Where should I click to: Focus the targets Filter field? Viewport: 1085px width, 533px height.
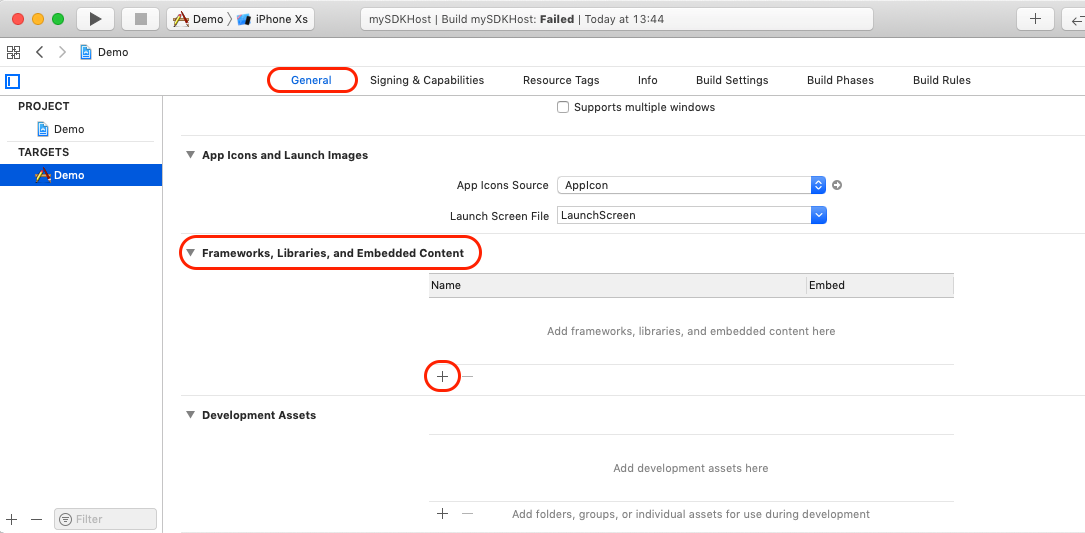(105, 519)
